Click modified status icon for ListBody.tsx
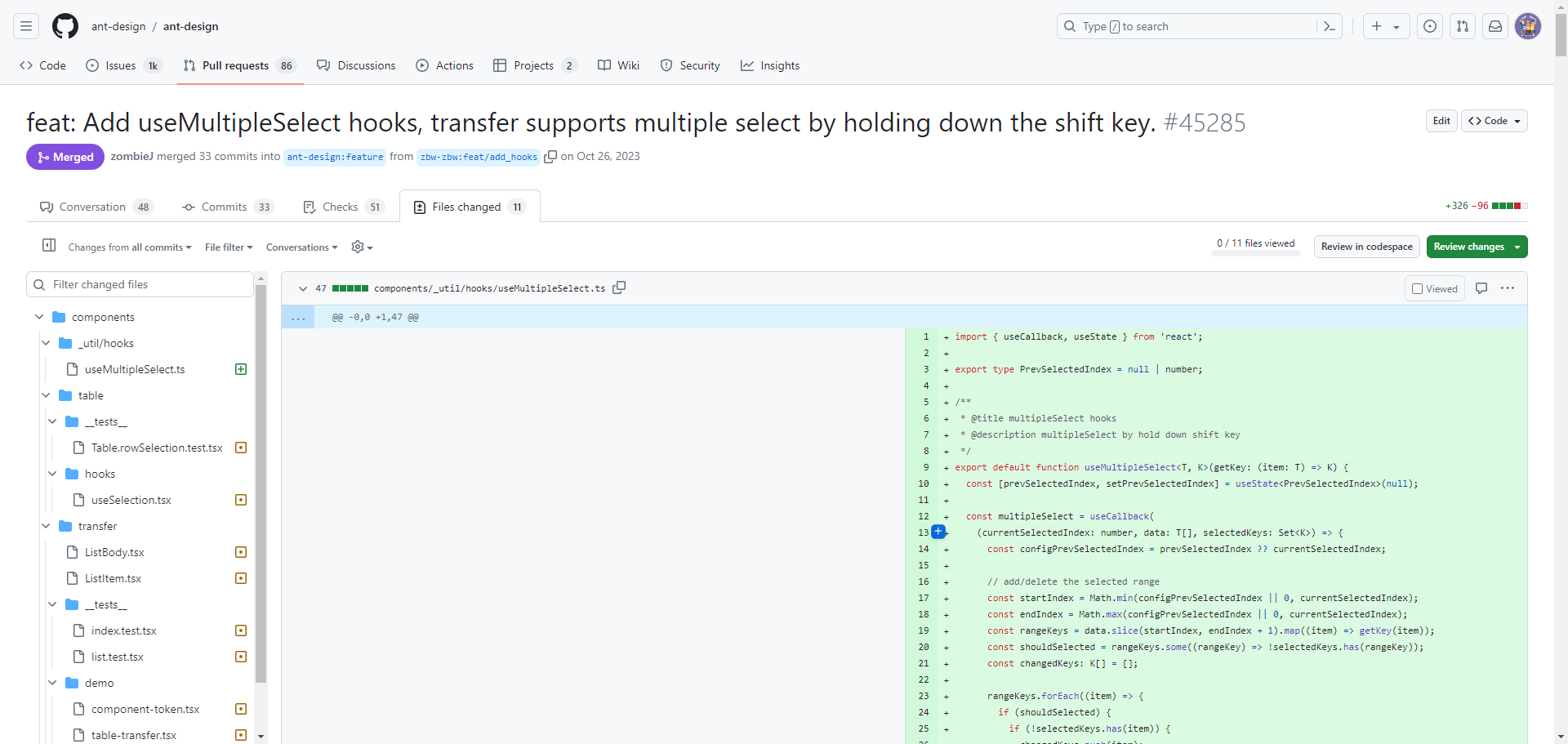1568x744 pixels. (x=241, y=552)
